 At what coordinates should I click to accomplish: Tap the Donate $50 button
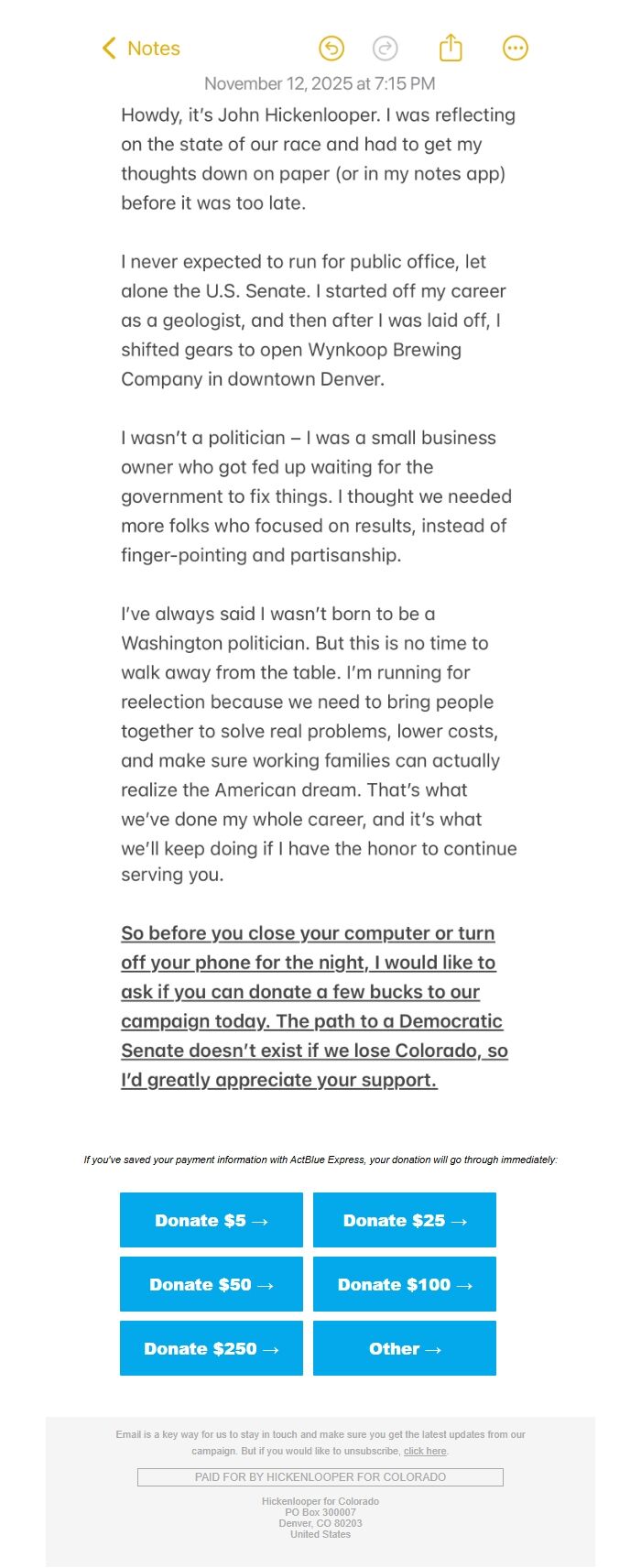pos(211,1284)
